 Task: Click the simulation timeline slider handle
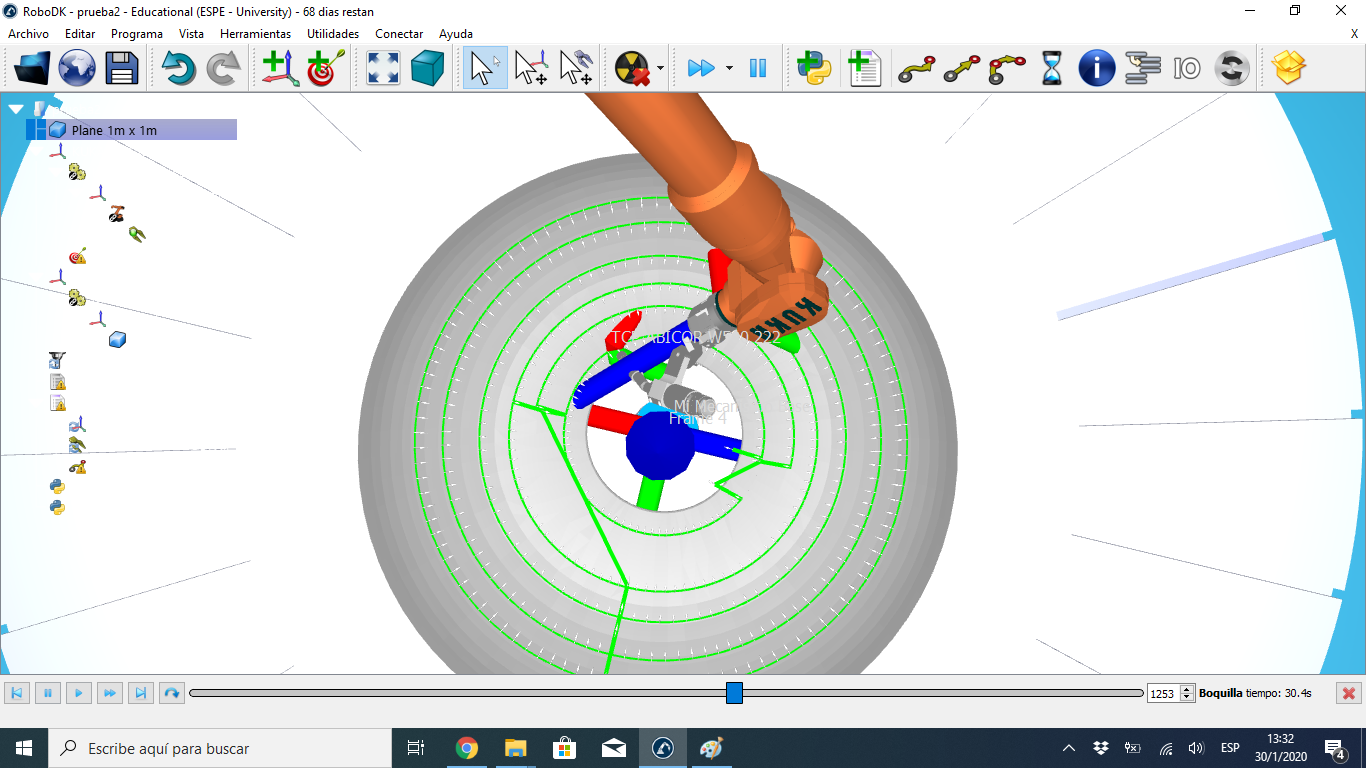pos(734,693)
